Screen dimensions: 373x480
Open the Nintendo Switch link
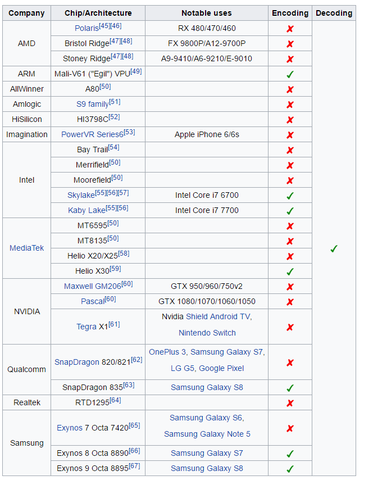click(207, 333)
